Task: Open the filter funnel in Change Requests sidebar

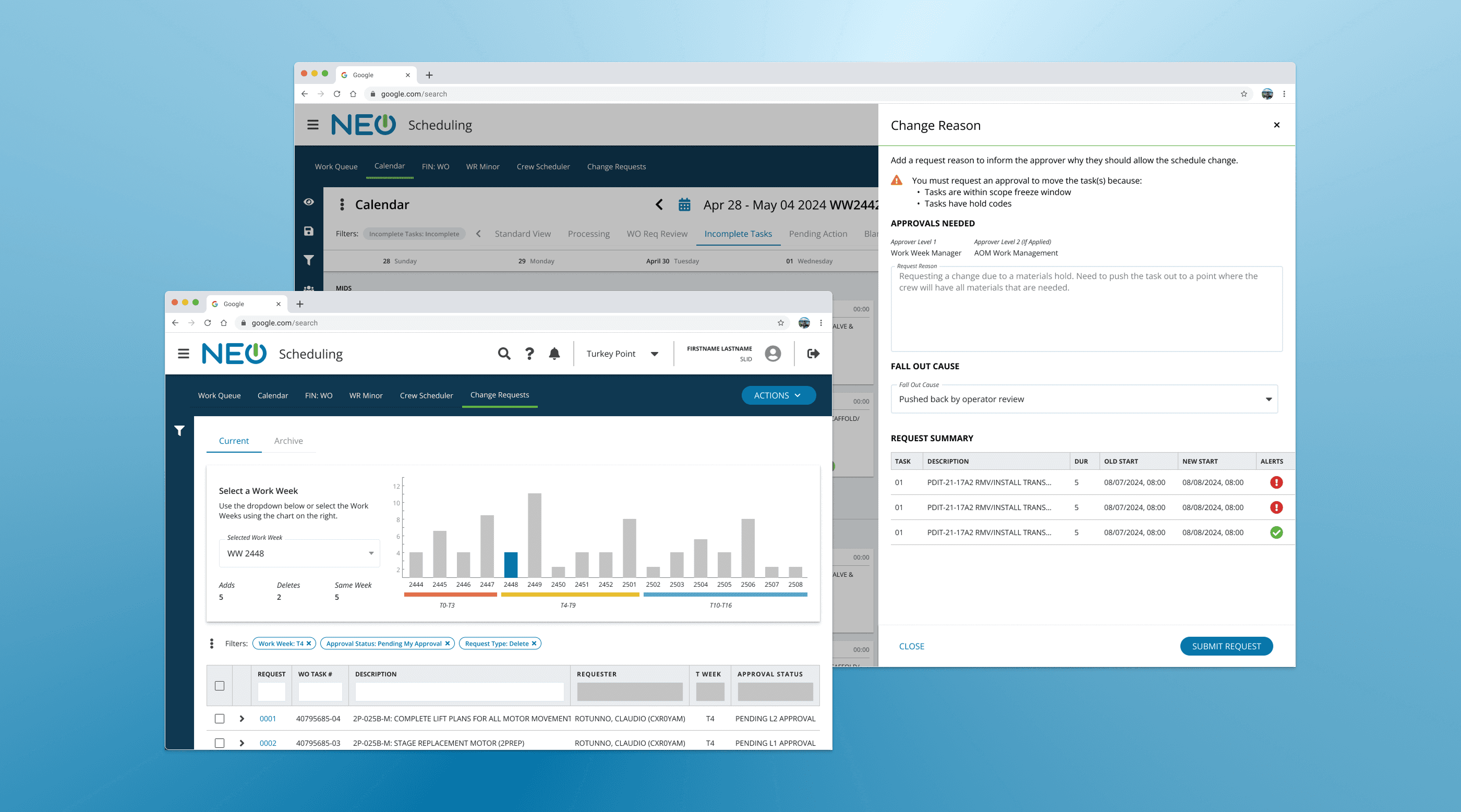Action: [179, 431]
